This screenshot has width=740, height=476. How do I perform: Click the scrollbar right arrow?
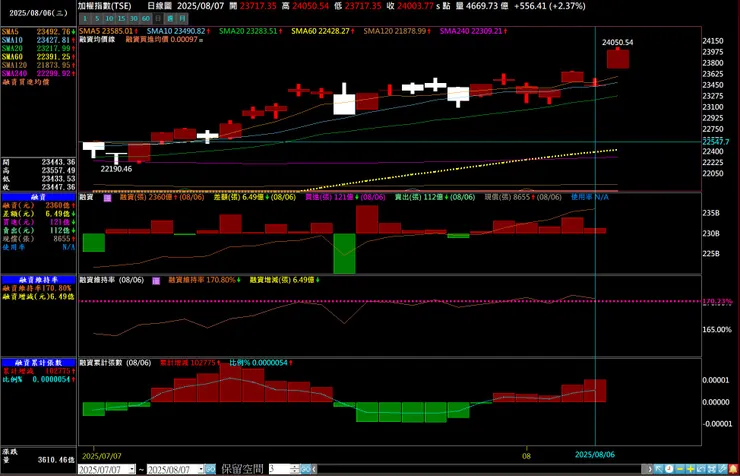click(650, 469)
